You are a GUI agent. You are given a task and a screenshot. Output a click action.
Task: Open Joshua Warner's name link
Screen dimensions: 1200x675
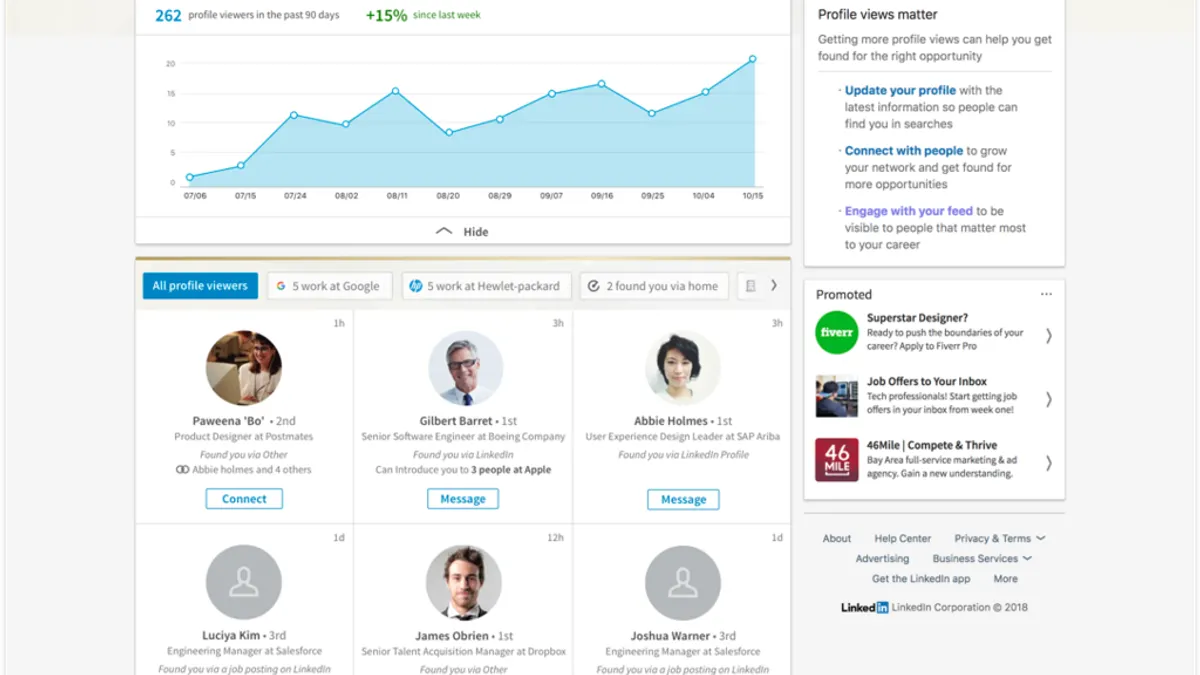coord(670,635)
